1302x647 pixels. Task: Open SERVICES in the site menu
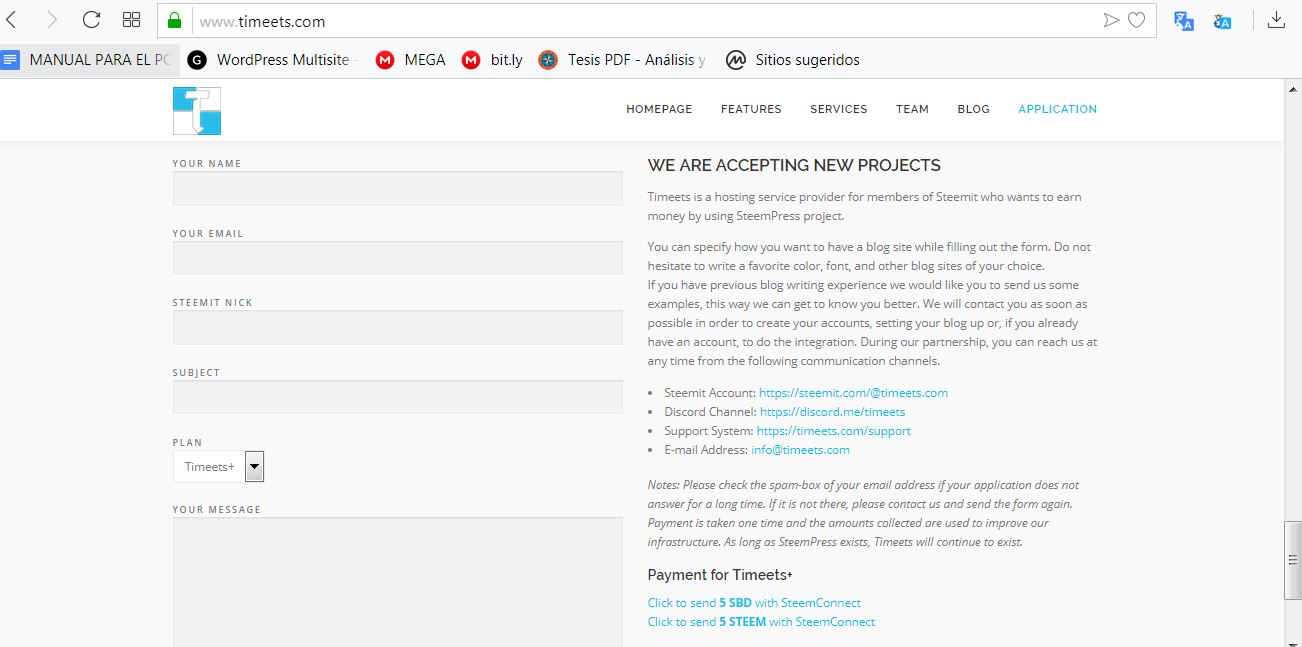point(838,109)
